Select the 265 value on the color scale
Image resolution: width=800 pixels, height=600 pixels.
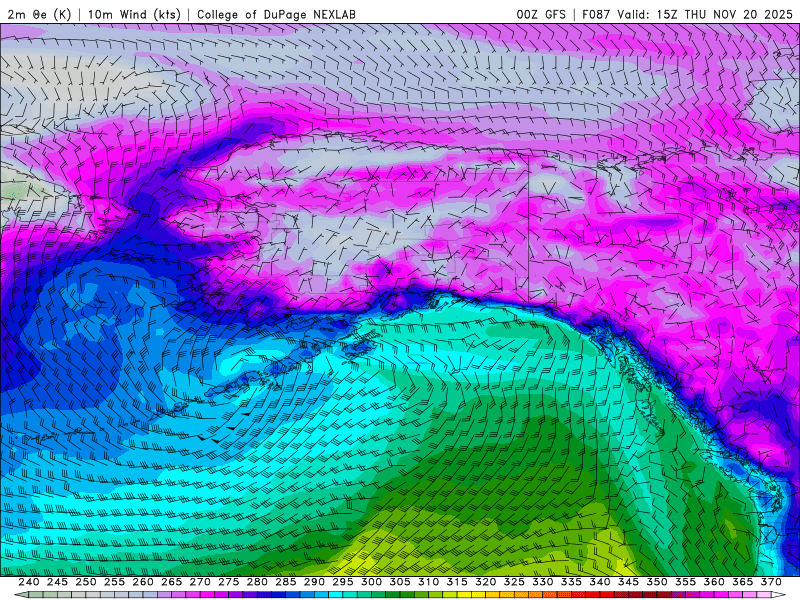[171, 582]
